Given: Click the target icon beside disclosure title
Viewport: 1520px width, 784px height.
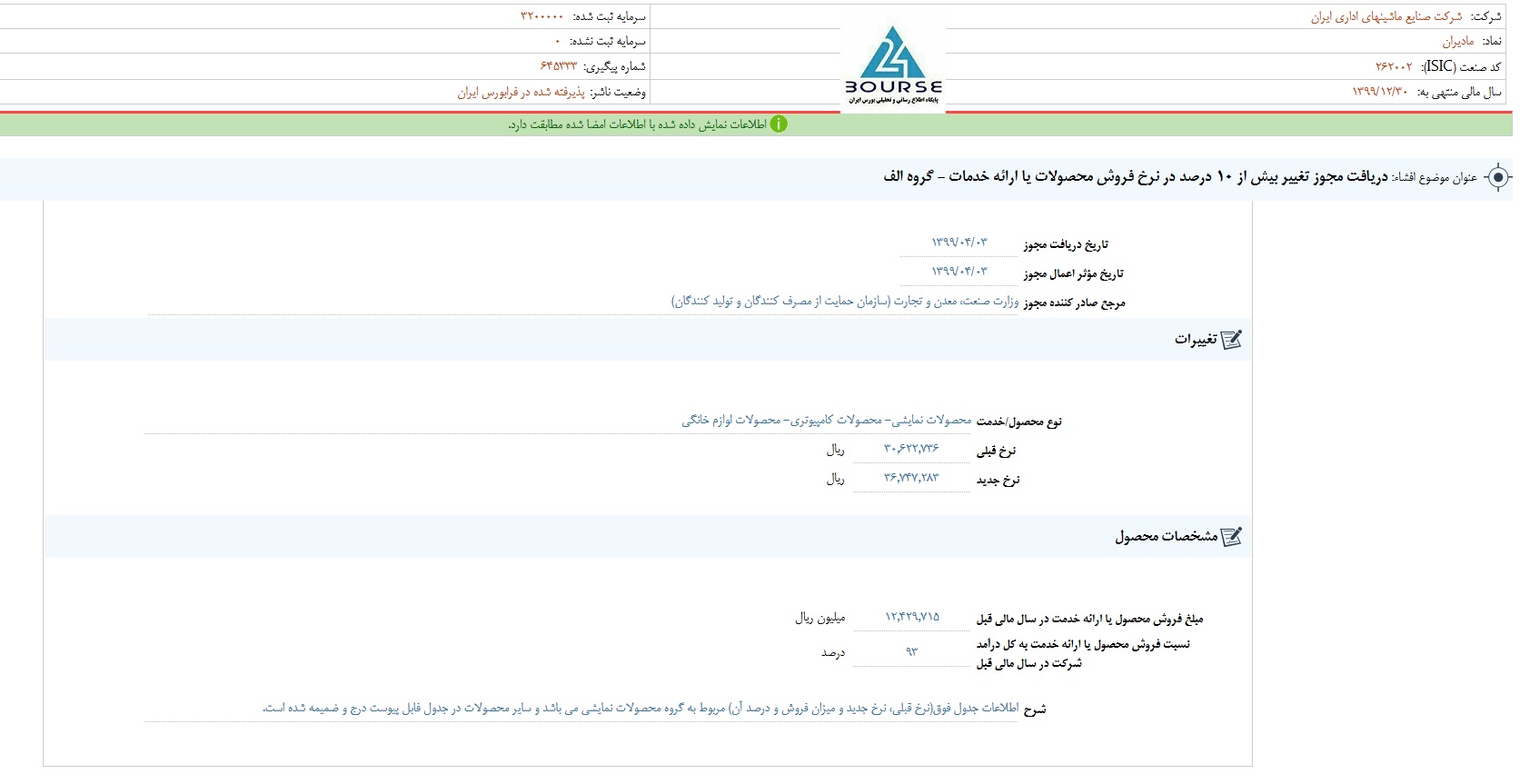Looking at the screenshot, I should pos(1498,177).
